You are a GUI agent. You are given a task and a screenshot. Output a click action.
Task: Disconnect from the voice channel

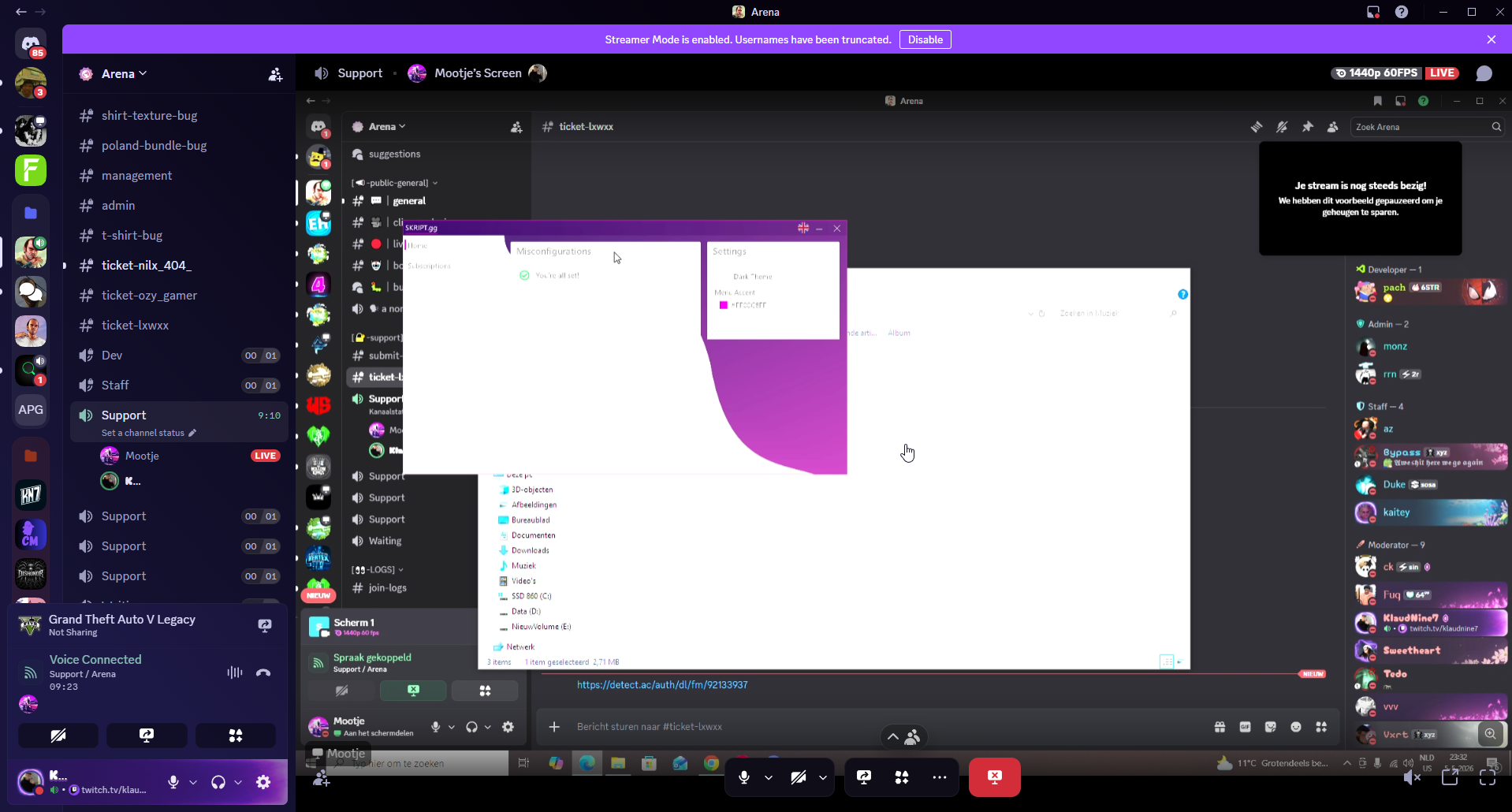coord(263,672)
